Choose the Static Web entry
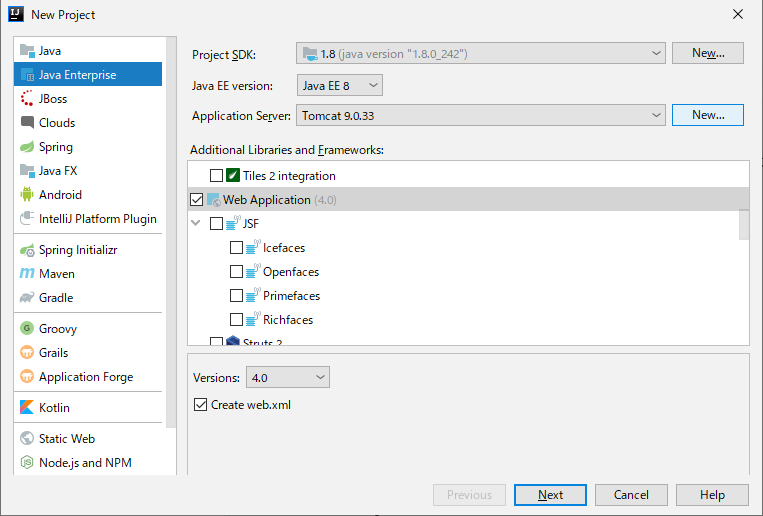The image size is (763, 516). coord(88,439)
